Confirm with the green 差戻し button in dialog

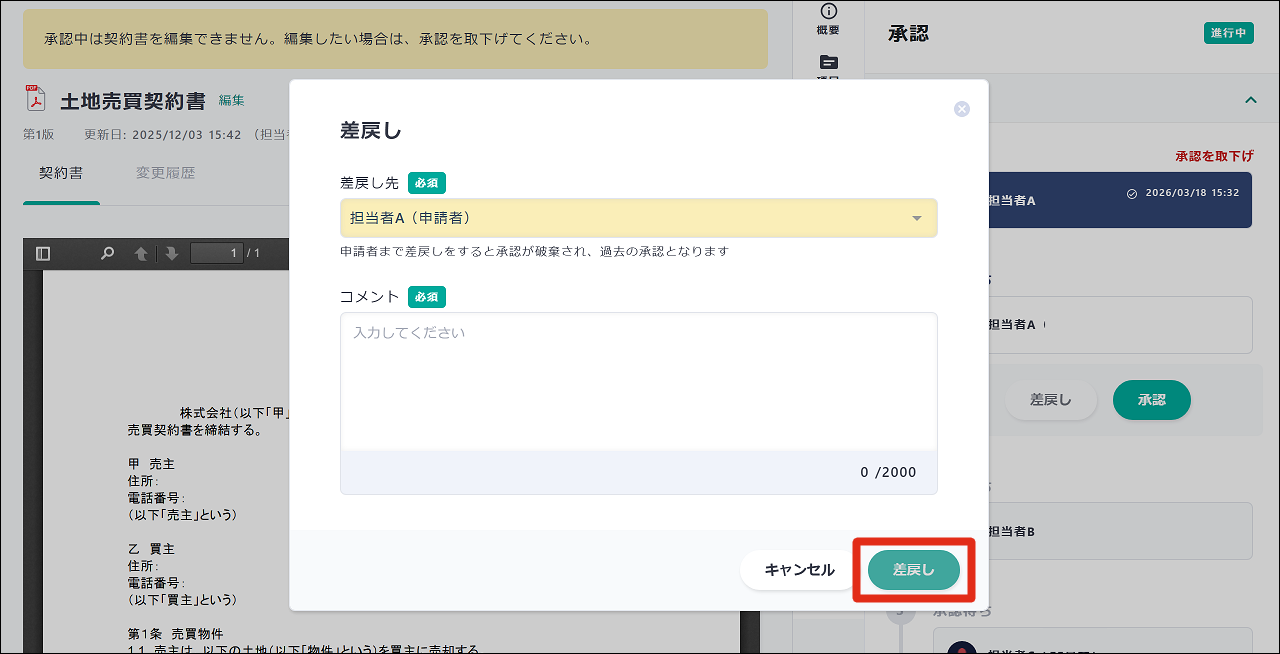click(913, 570)
